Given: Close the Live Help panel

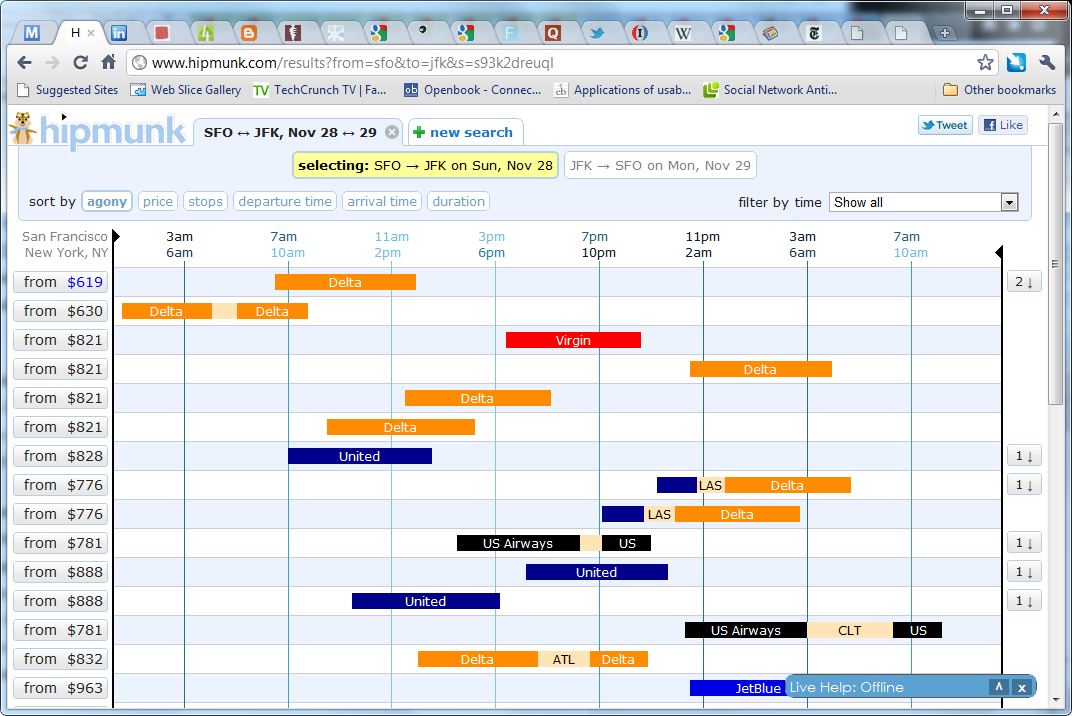Looking at the screenshot, I should 1021,688.
